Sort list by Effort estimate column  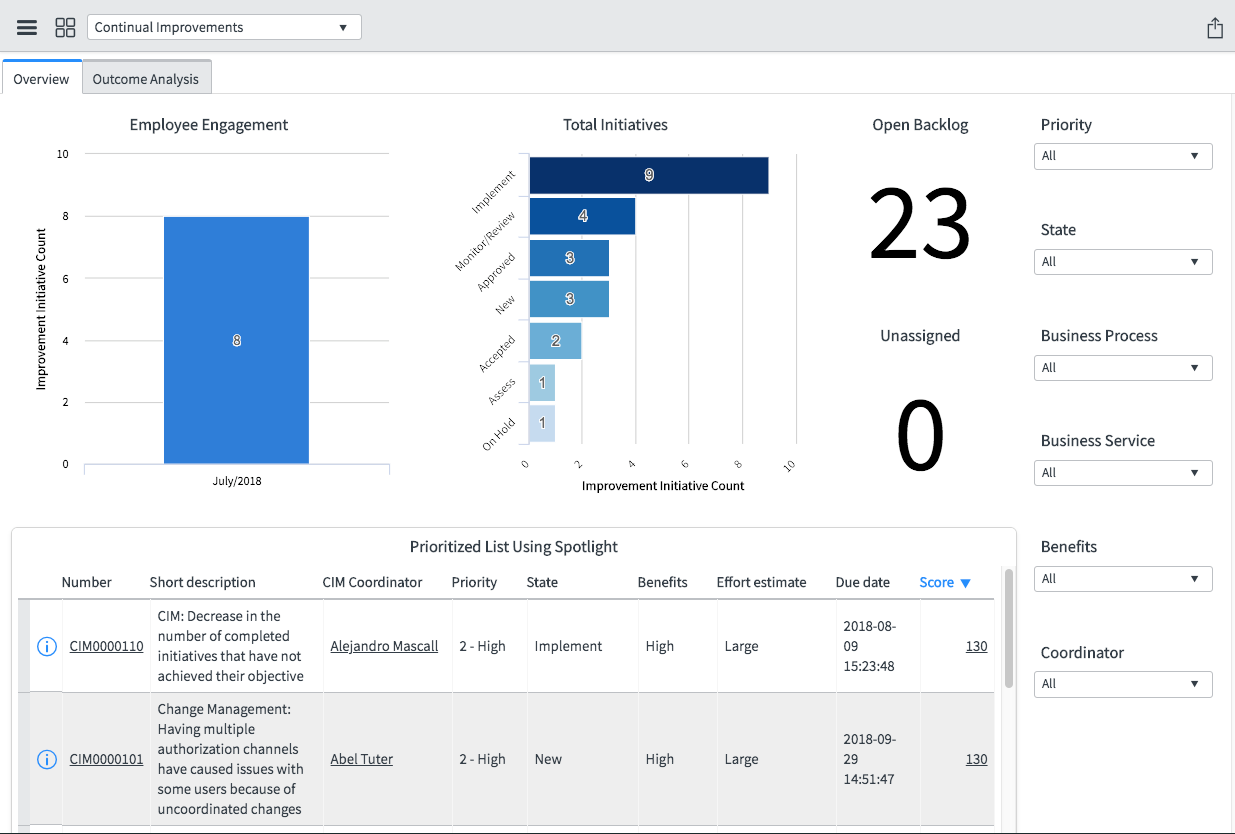click(x=761, y=582)
